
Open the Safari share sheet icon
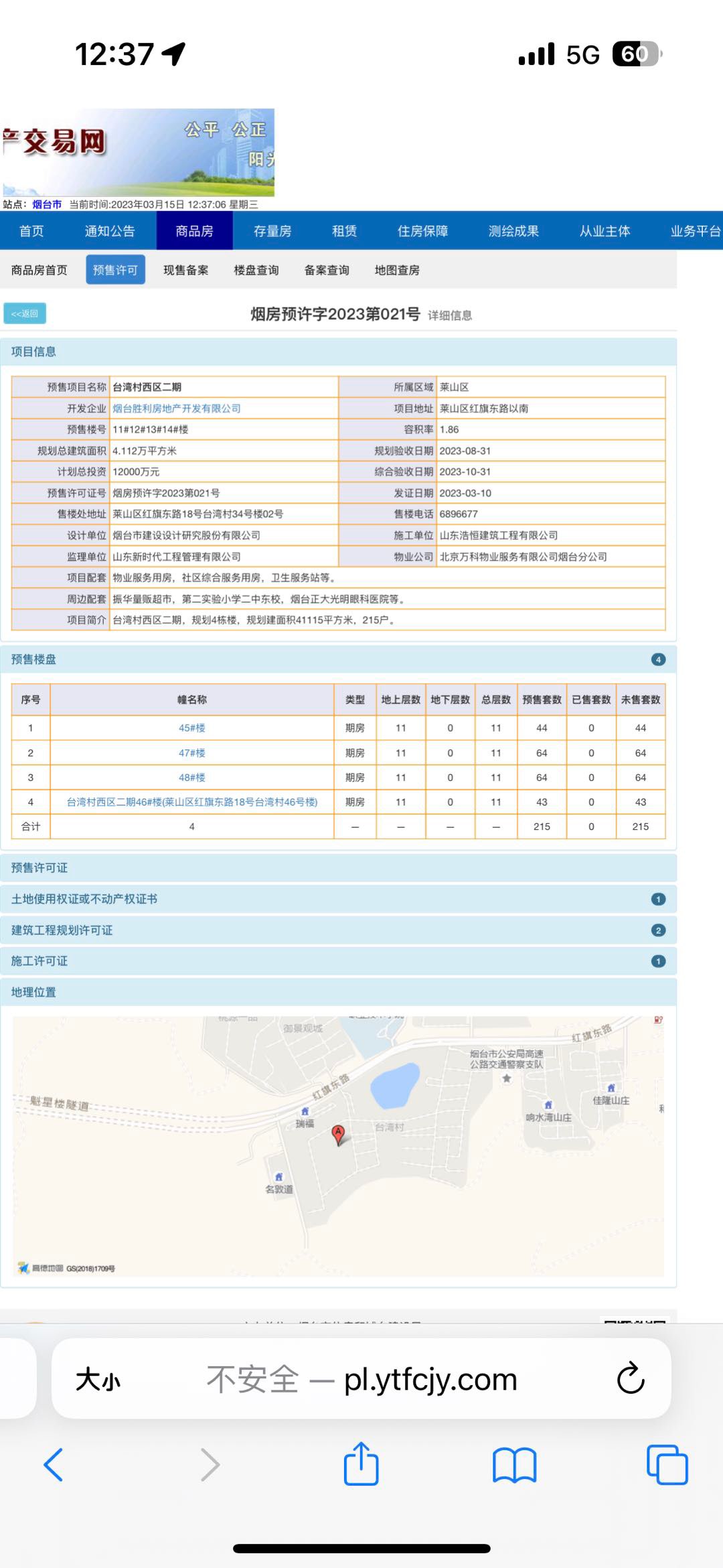[x=361, y=1463]
